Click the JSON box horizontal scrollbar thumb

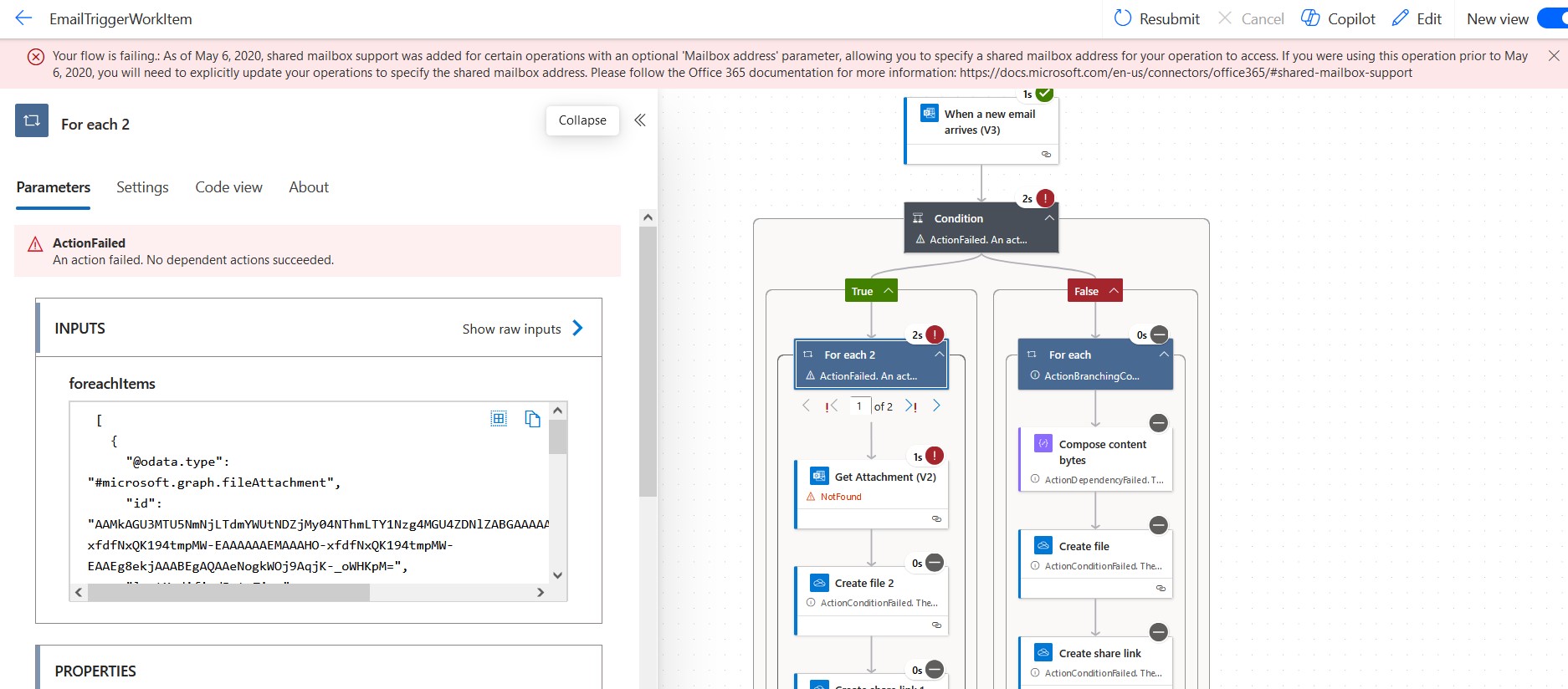coord(228,592)
